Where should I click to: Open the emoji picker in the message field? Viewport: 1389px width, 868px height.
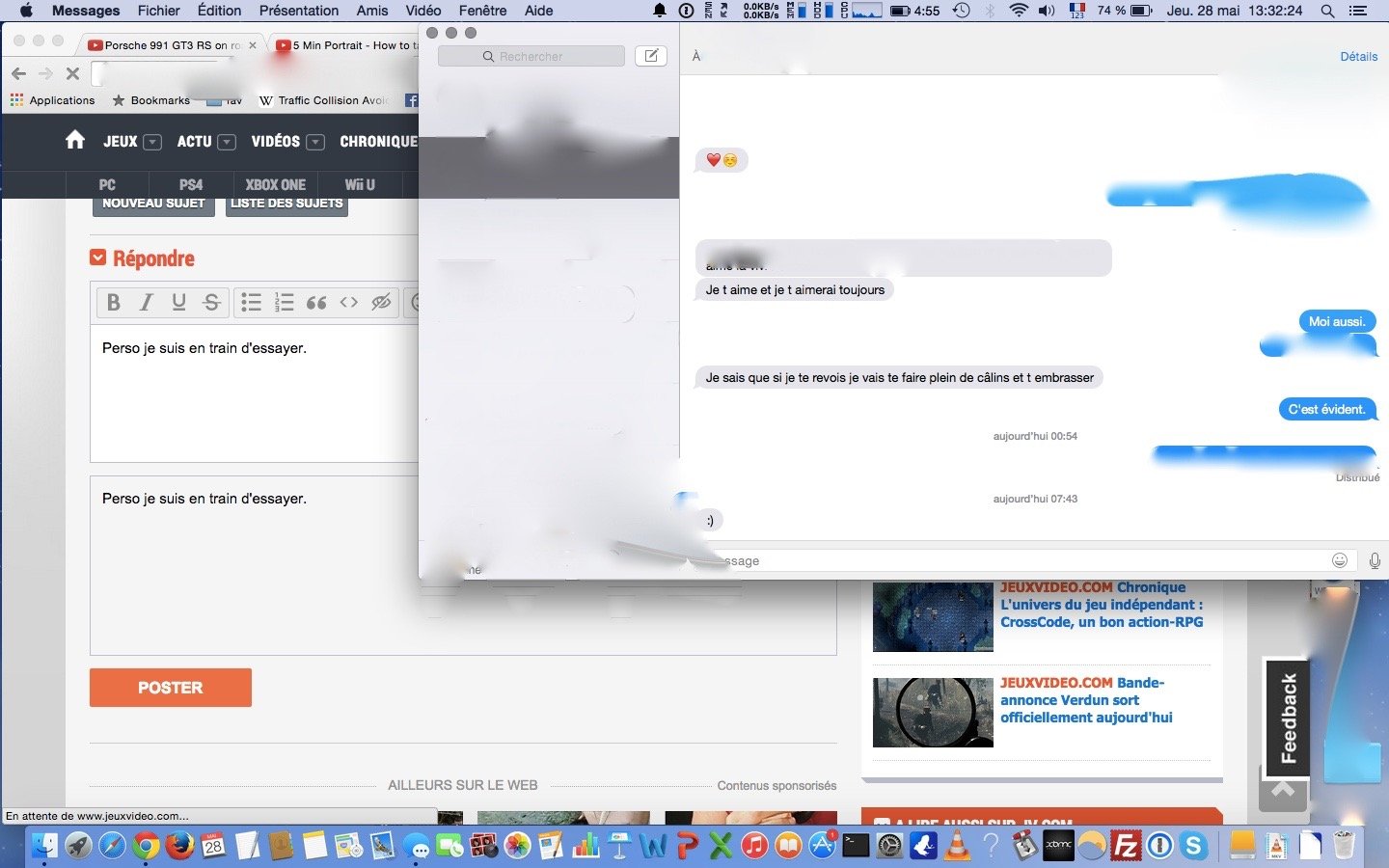pyautogui.click(x=1339, y=560)
